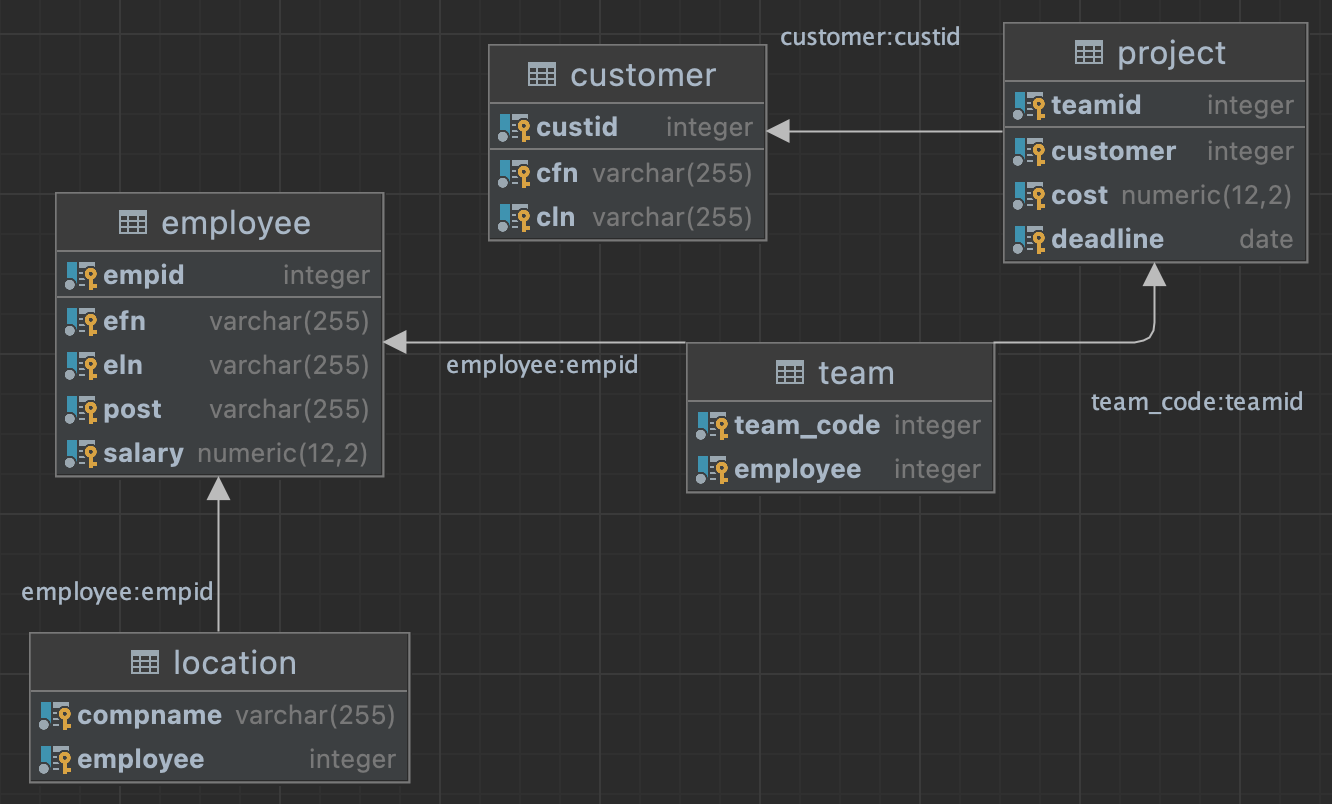
Task: Click the table icon beside customer title
Action: point(541,74)
